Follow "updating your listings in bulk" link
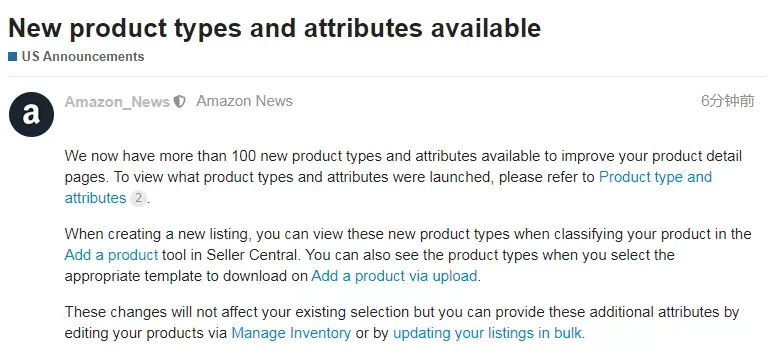Viewport: 773px width, 361px height. 487,333
